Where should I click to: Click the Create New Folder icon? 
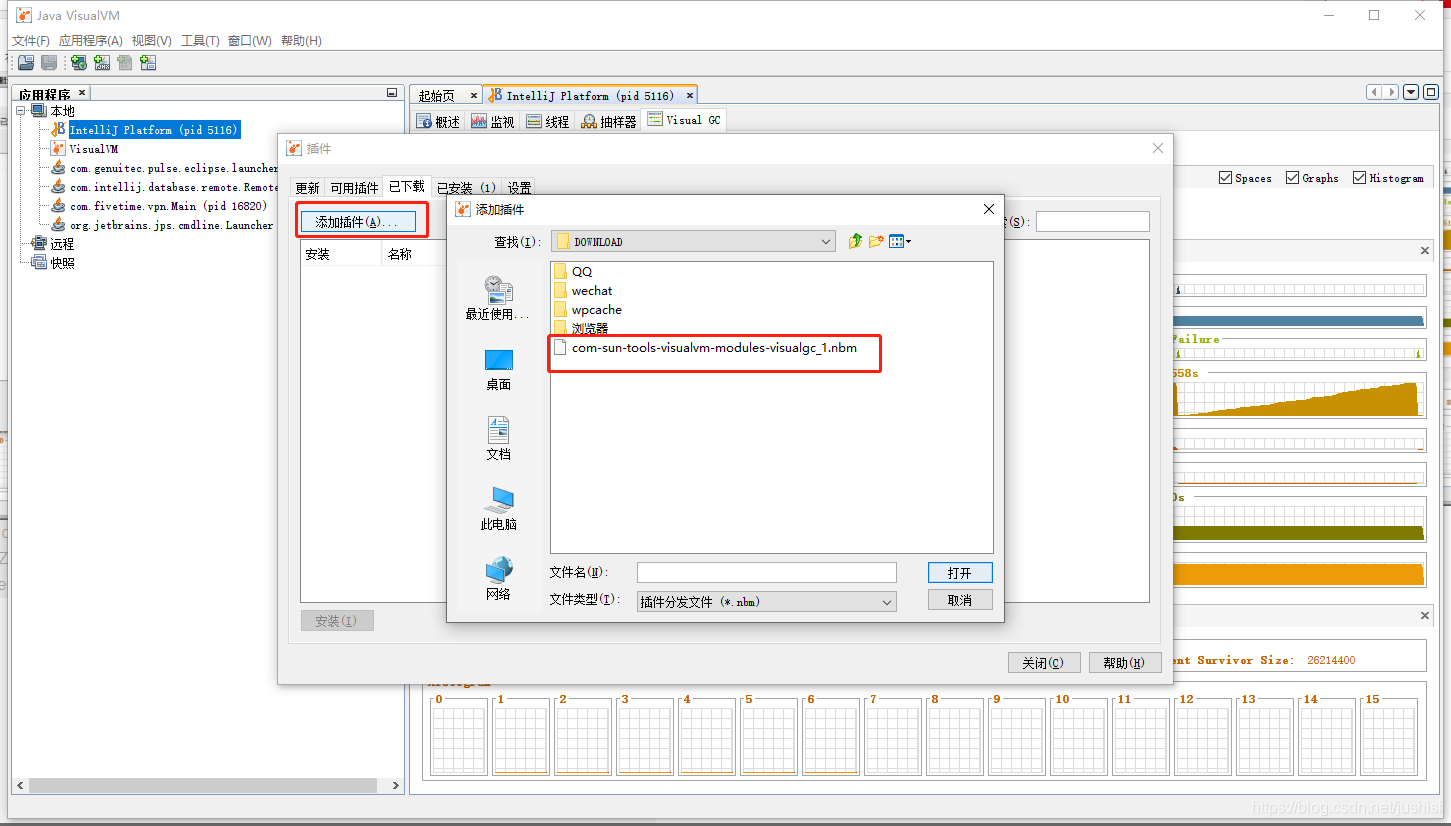(876, 241)
